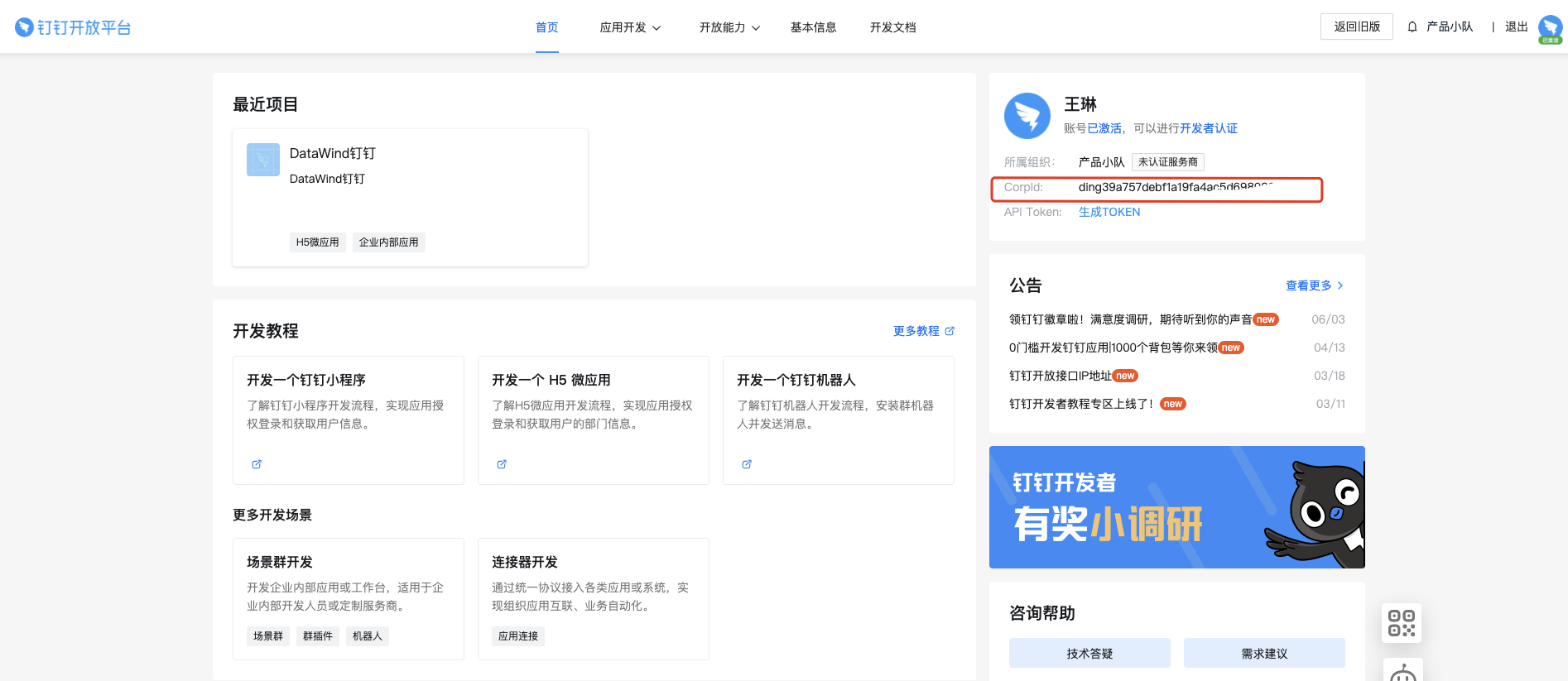This screenshot has width=1568, height=681.
Task: Click the 开发教程 section heading
Action: tap(266, 331)
